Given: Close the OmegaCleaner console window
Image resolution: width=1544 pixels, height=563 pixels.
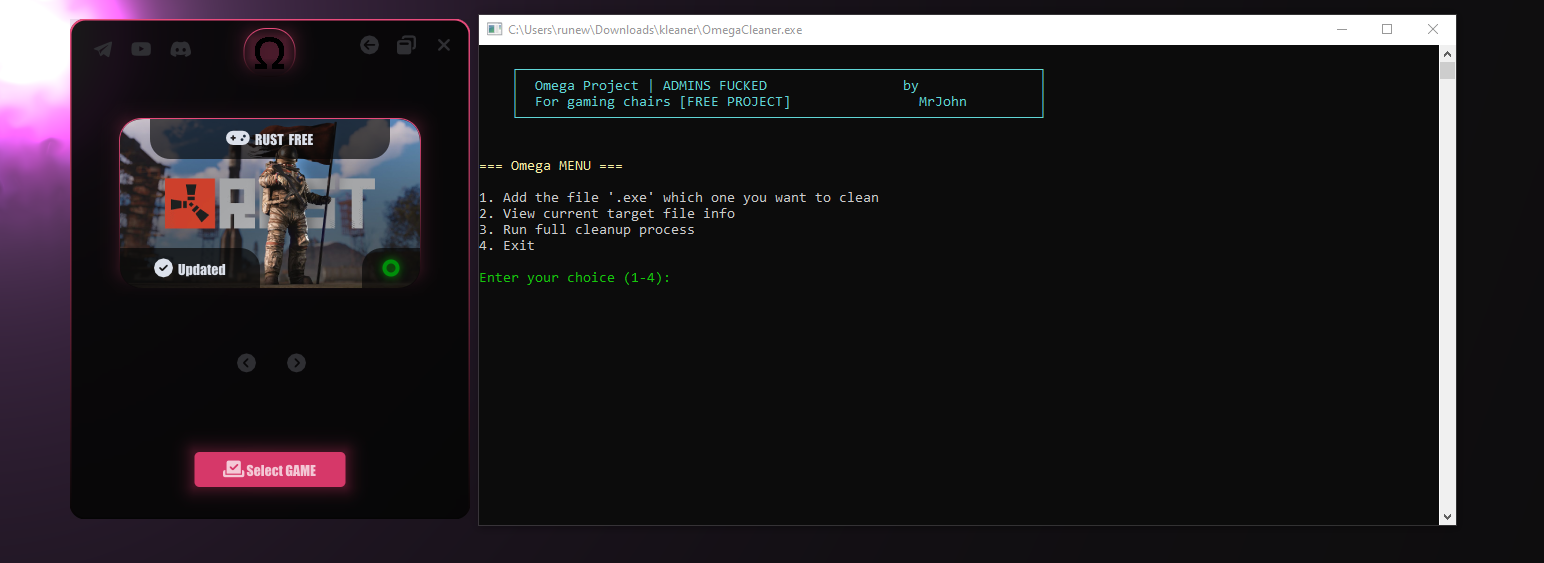Looking at the screenshot, I should pyautogui.click(x=1433, y=30).
